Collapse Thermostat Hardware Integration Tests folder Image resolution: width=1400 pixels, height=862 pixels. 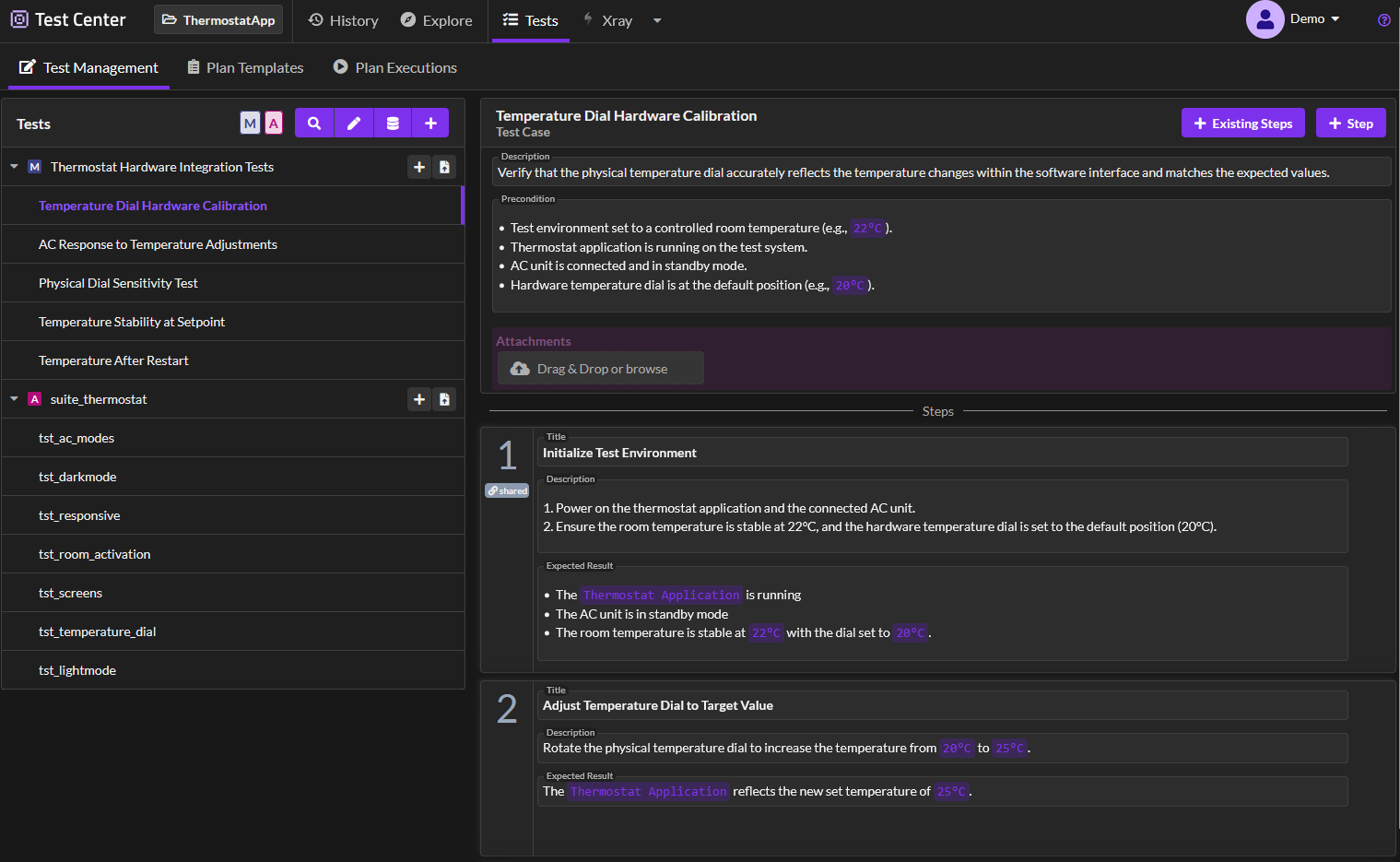click(x=15, y=167)
